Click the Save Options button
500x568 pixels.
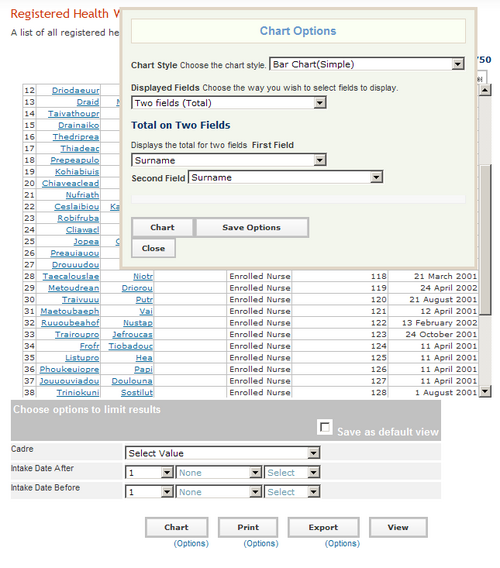252,227
